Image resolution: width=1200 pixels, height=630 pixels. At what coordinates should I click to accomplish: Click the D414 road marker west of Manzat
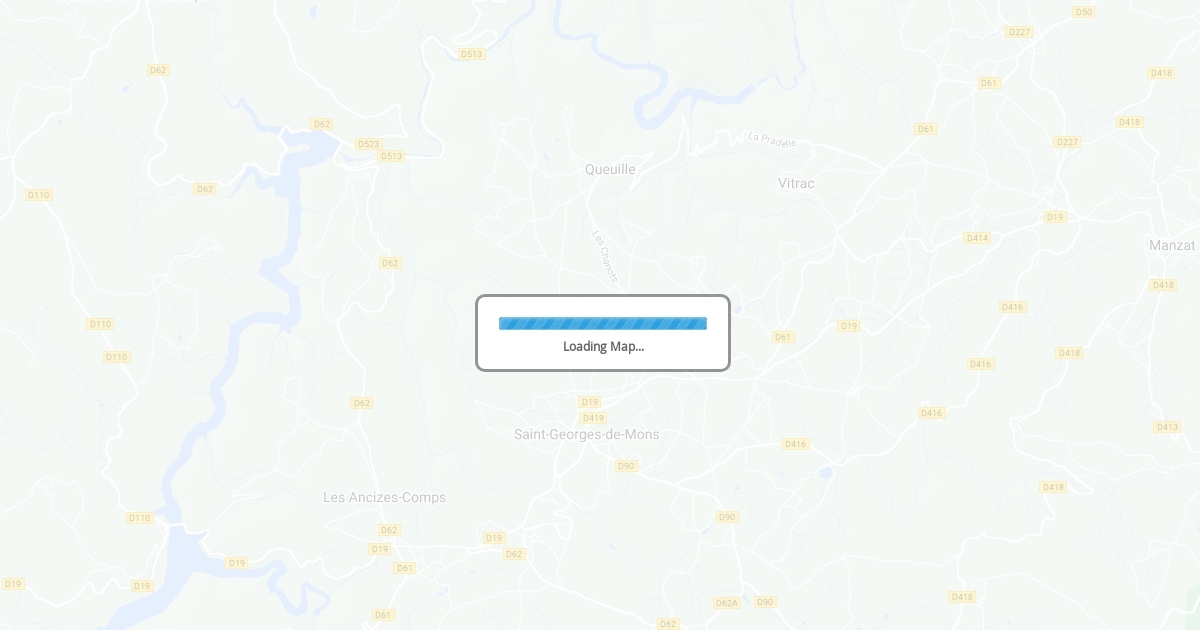coord(977,238)
